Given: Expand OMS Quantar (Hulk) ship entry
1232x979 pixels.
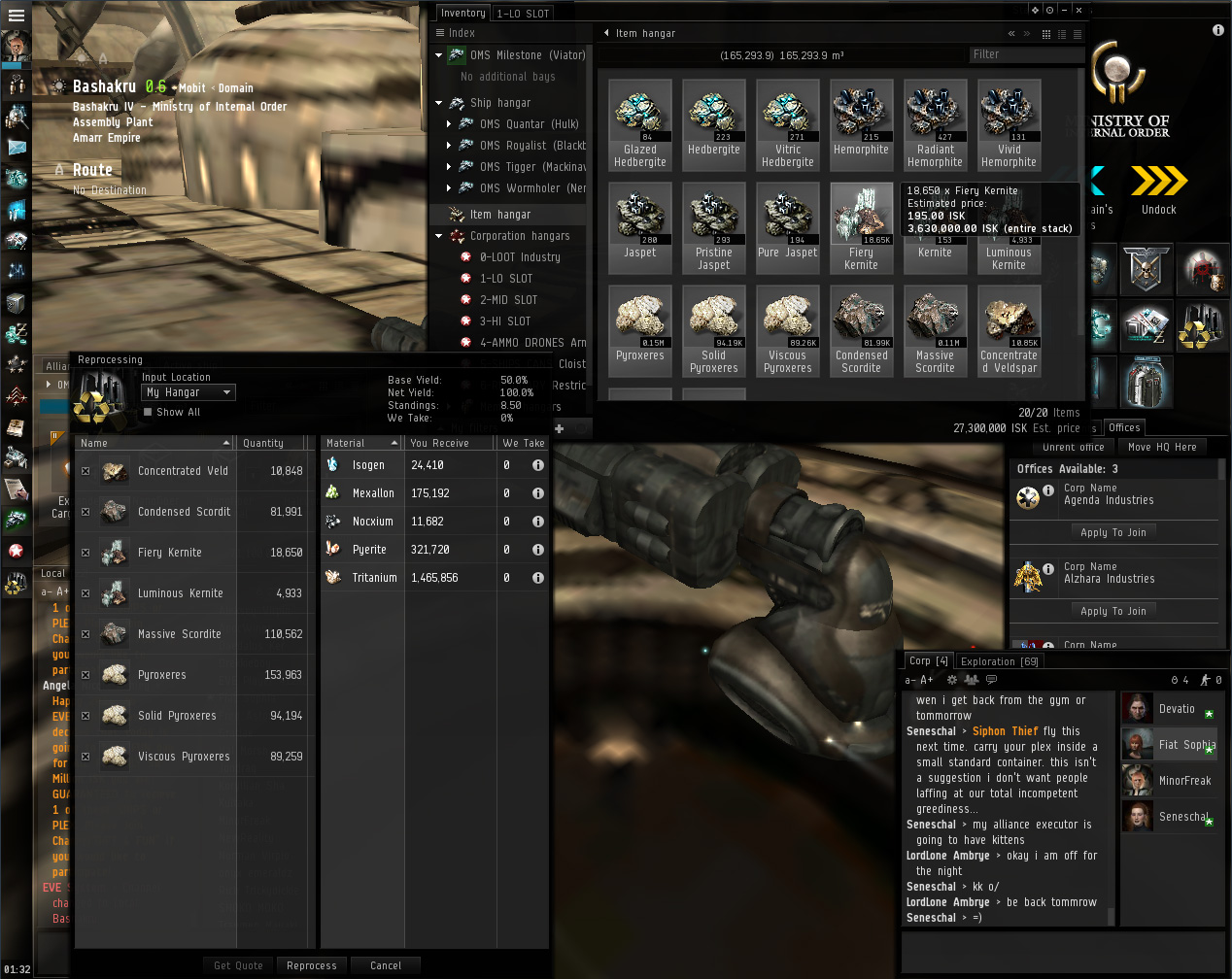Looking at the screenshot, I should click(449, 124).
